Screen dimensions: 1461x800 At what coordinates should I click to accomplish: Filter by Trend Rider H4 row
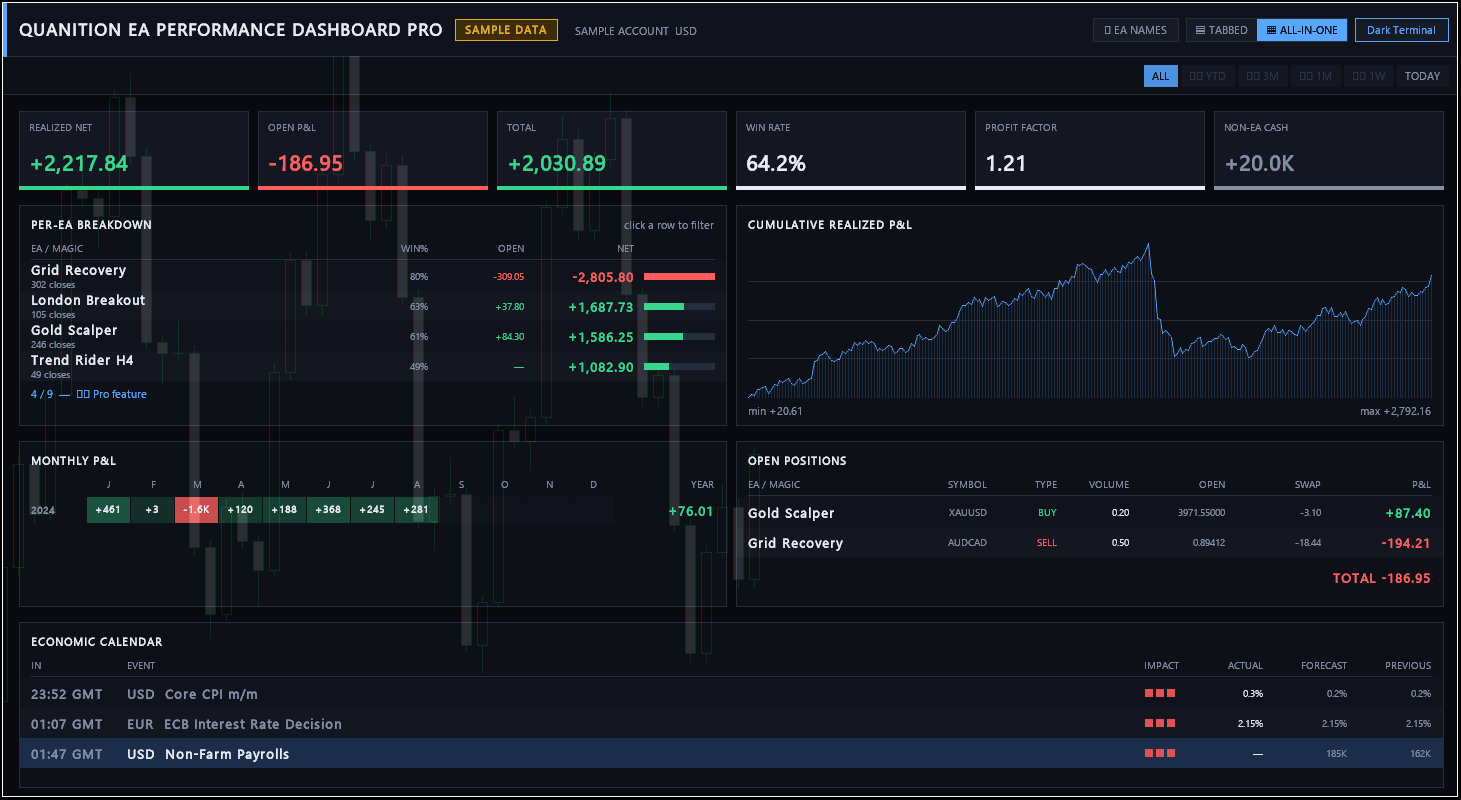(x=373, y=366)
